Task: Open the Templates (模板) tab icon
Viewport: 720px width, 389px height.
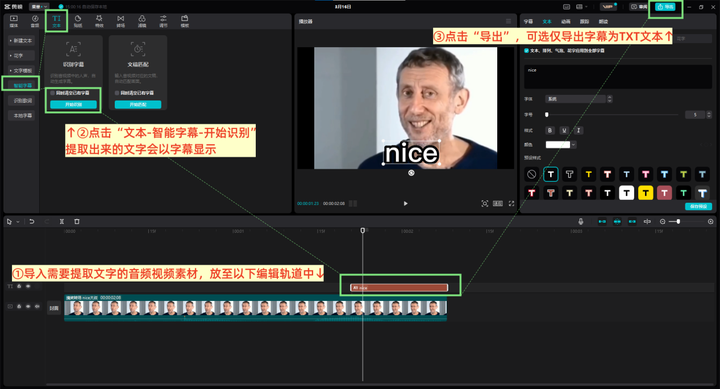Action: [185, 21]
